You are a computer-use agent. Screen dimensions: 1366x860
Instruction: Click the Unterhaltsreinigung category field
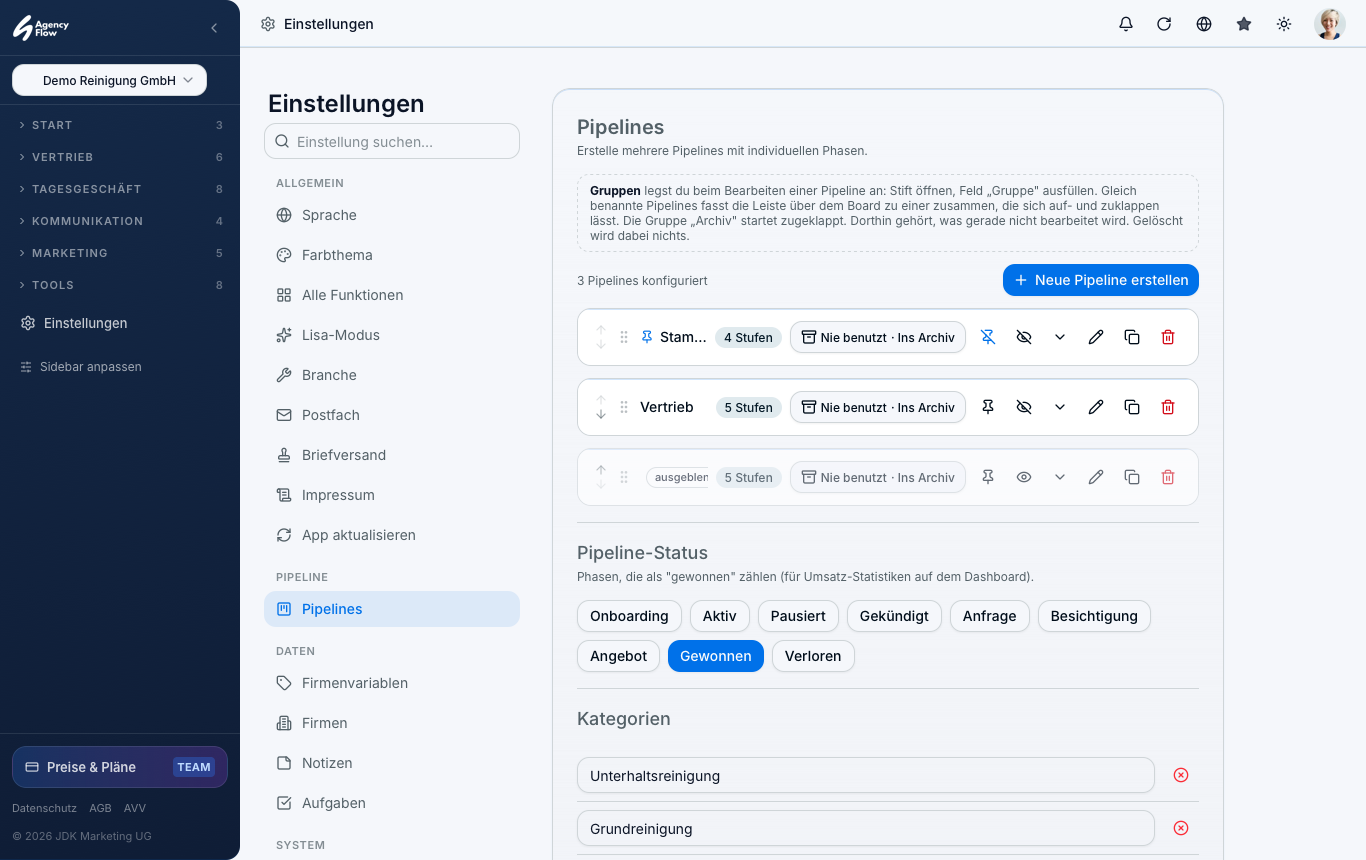click(x=866, y=775)
